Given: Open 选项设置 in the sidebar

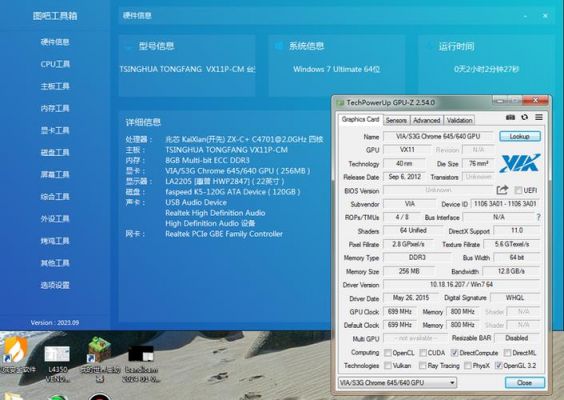Looking at the screenshot, I should (55, 286).
